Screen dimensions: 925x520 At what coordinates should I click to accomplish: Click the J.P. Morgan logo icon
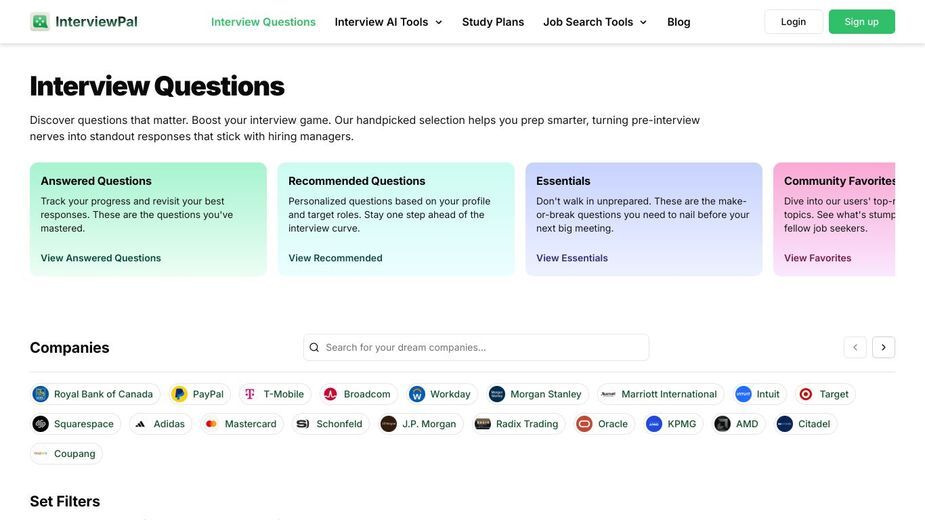389,424
